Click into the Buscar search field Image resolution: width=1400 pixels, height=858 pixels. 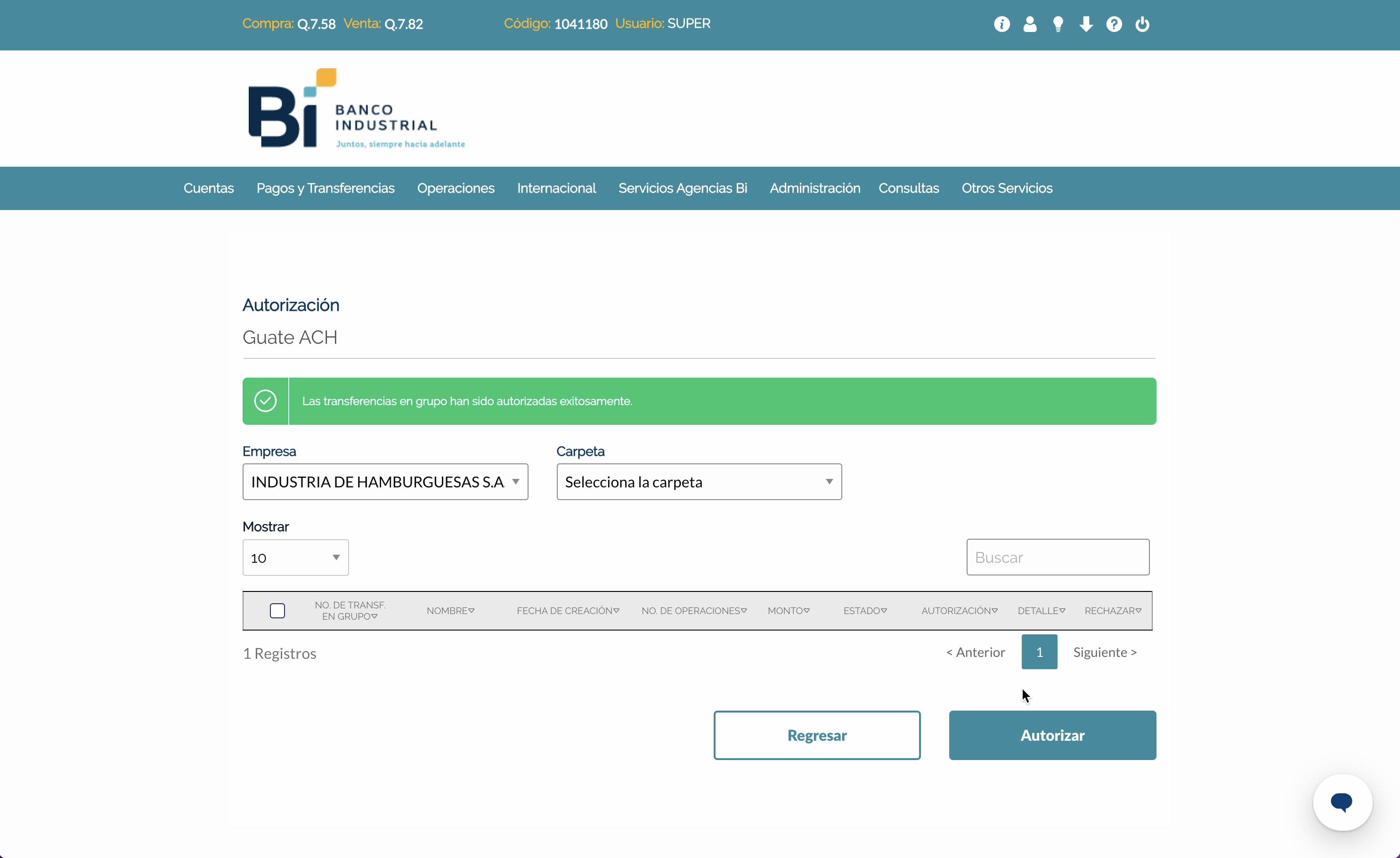[x=1058, y=557]
